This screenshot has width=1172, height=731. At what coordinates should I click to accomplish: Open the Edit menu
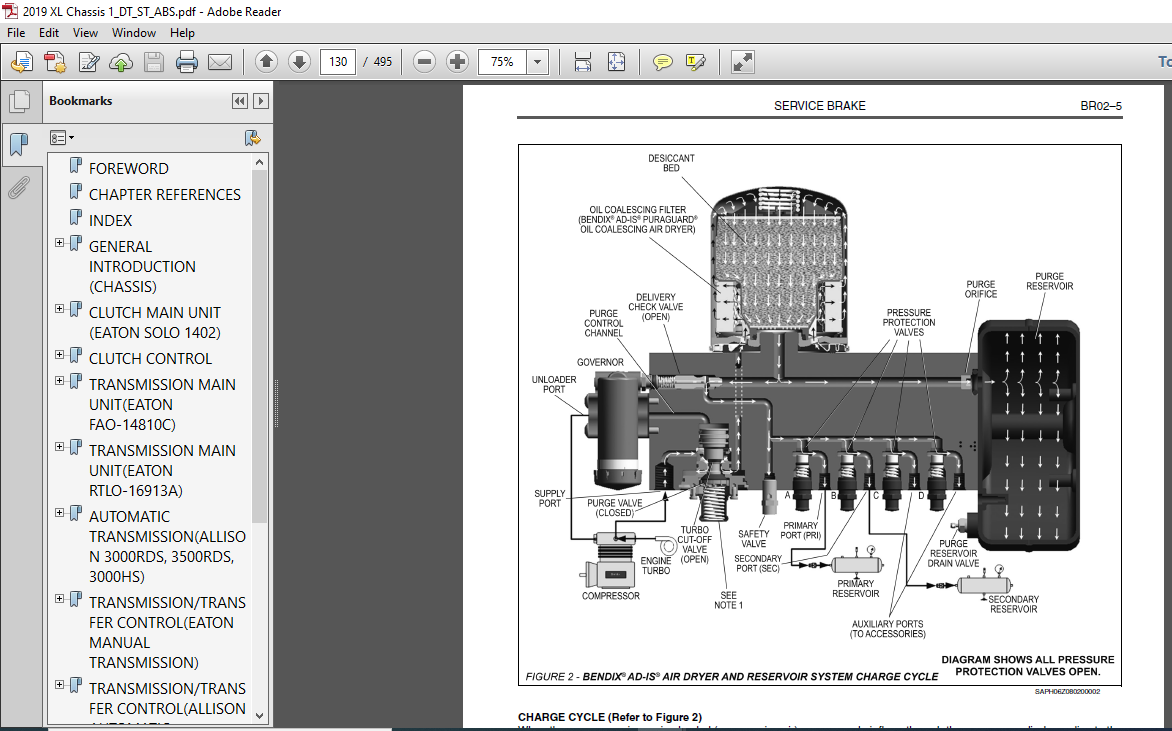click(x=49, y=33)
